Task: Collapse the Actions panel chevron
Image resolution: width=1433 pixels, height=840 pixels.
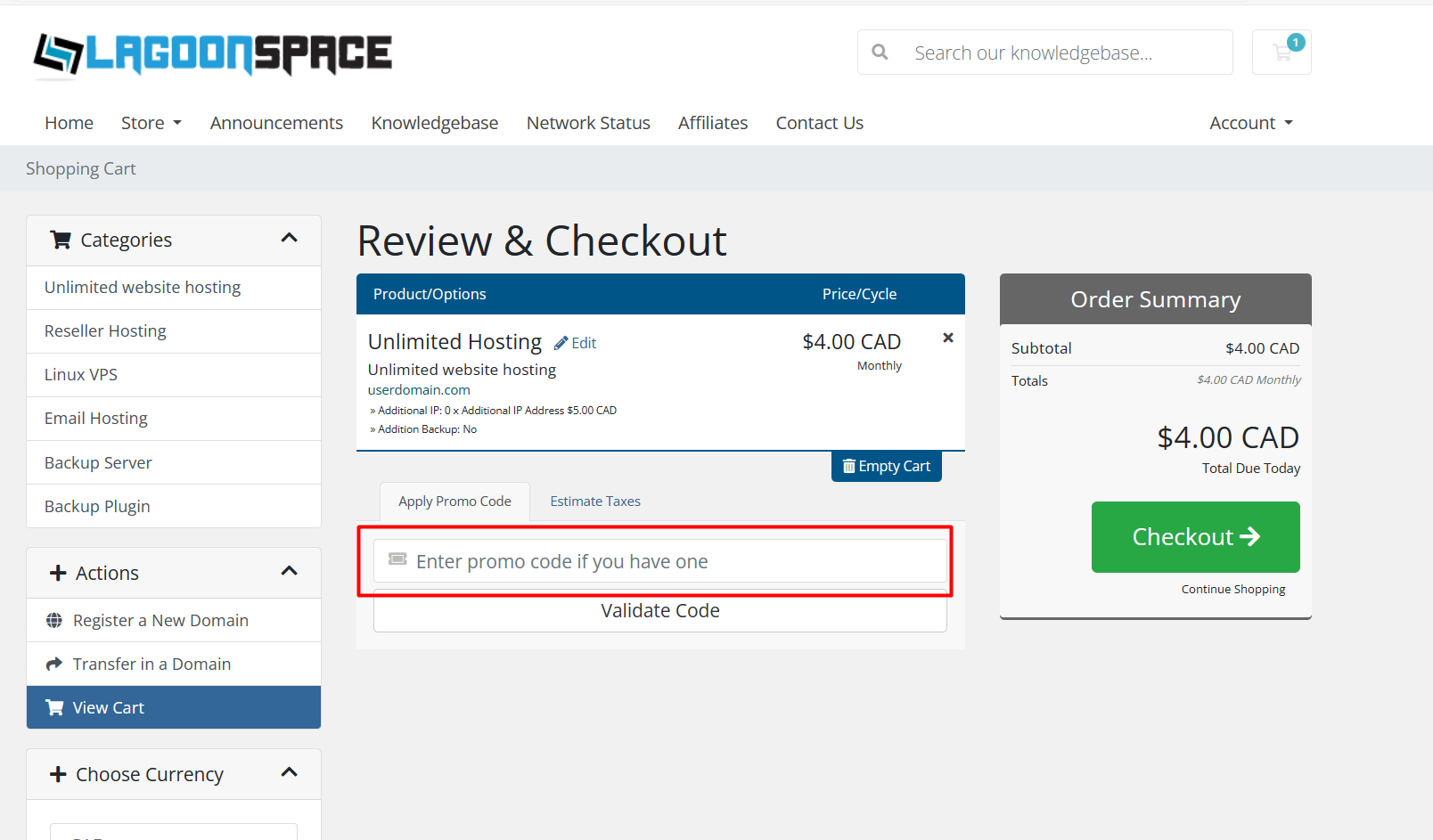Action: click(289, 571)
